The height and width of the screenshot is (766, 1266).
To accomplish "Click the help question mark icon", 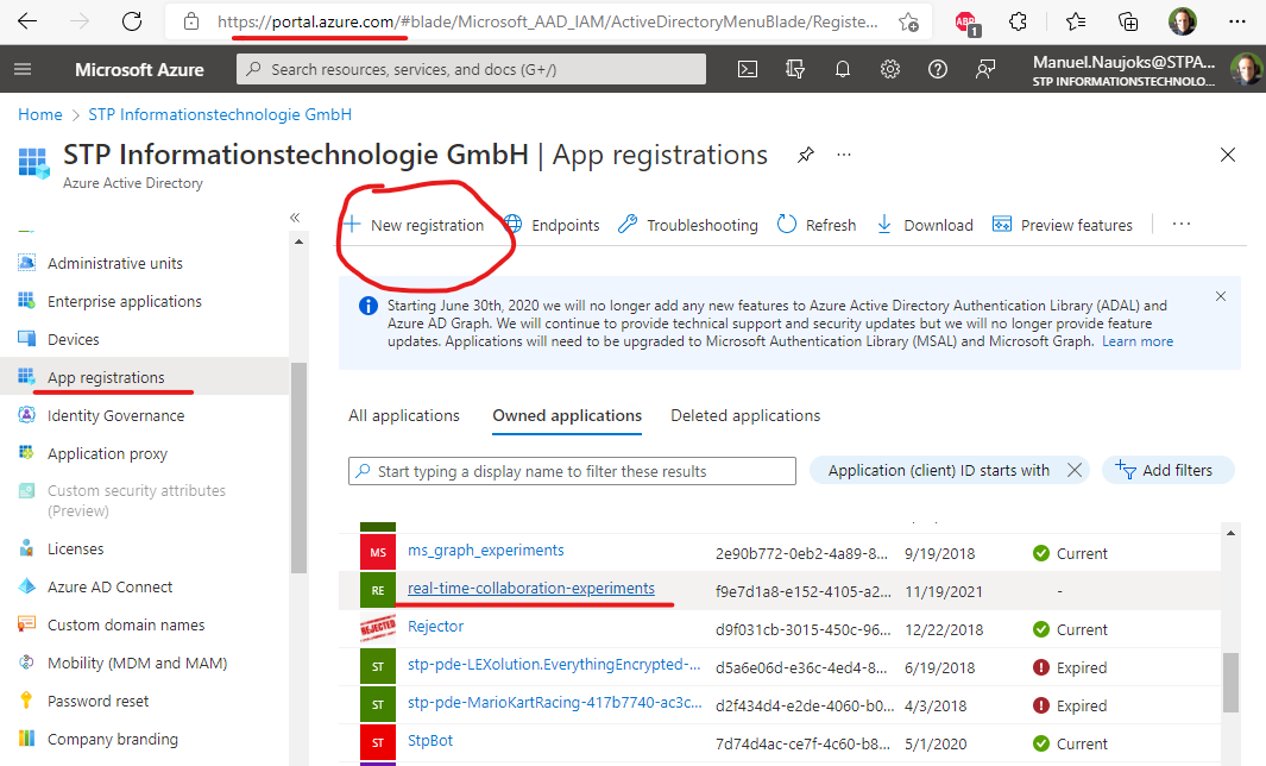I will [x=938, y=69].
